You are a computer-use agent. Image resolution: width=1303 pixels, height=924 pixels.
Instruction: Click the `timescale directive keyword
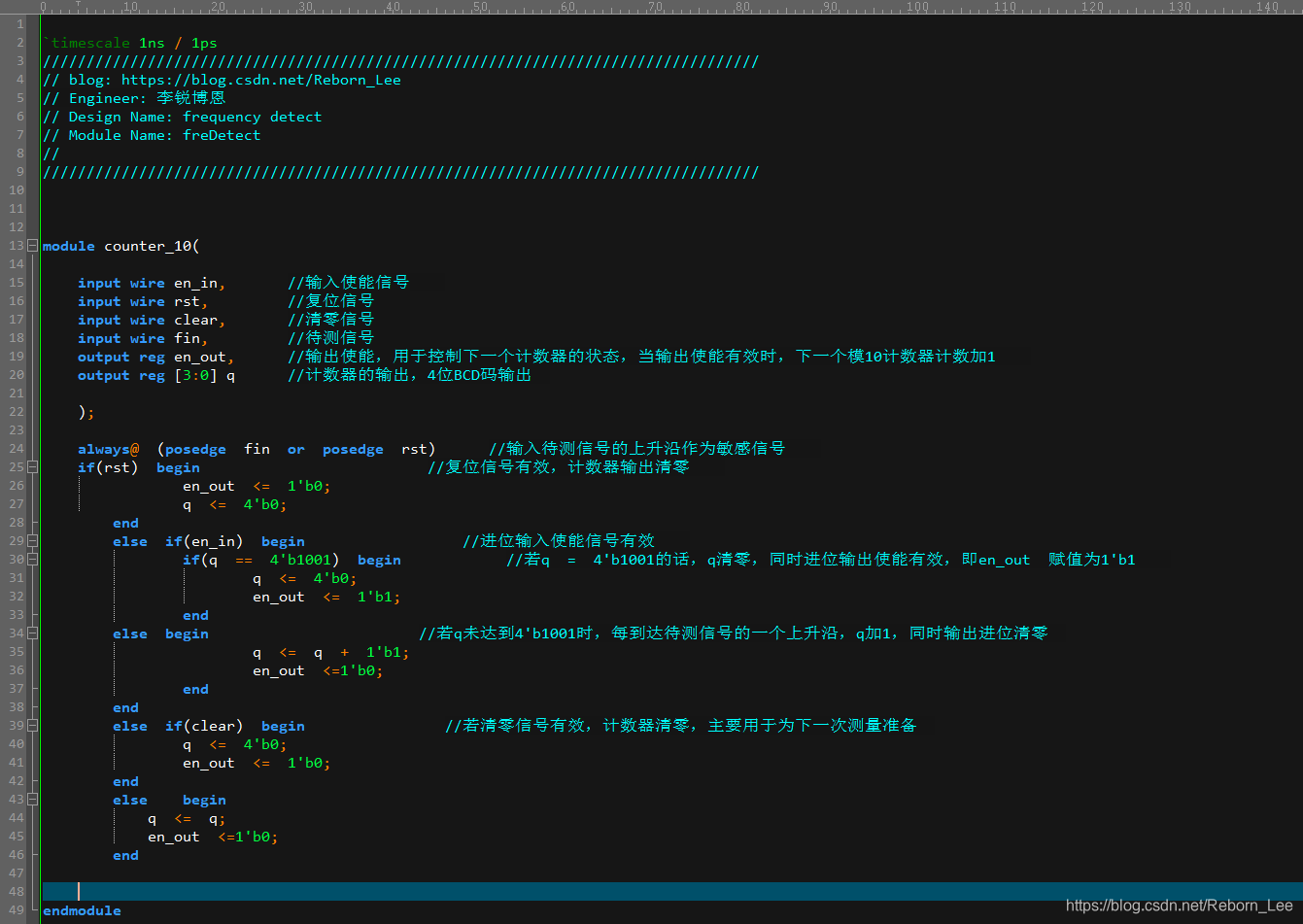point(86,43)
